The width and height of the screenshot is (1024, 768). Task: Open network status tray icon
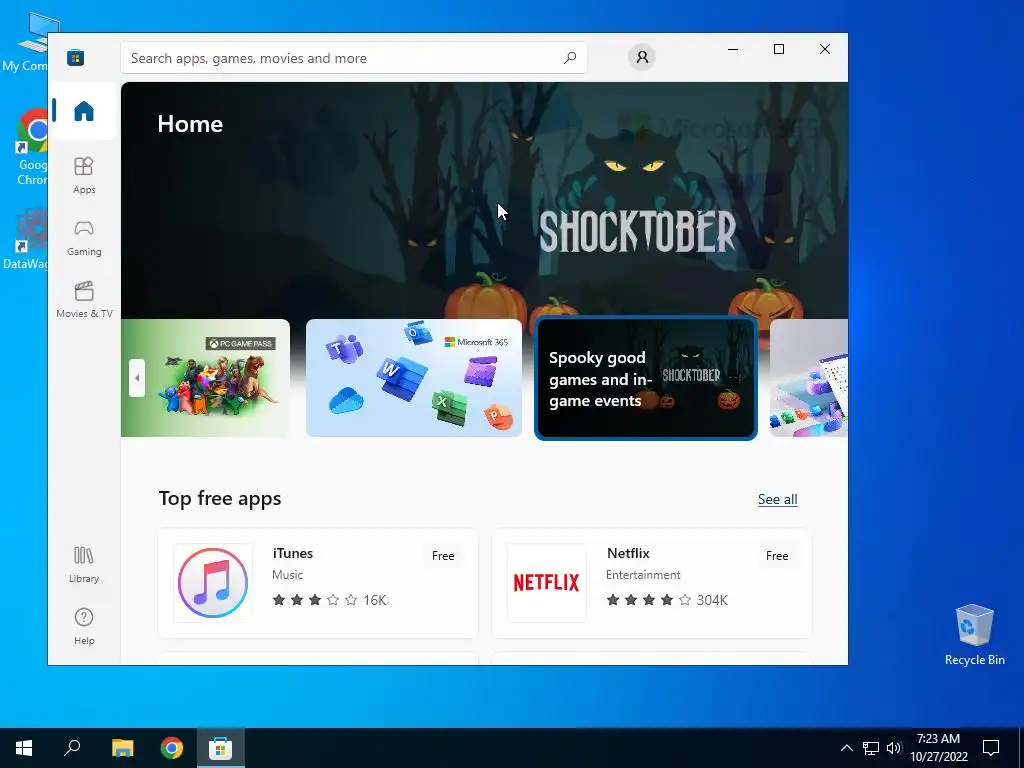pyautogui.click(x=871, y=748)
